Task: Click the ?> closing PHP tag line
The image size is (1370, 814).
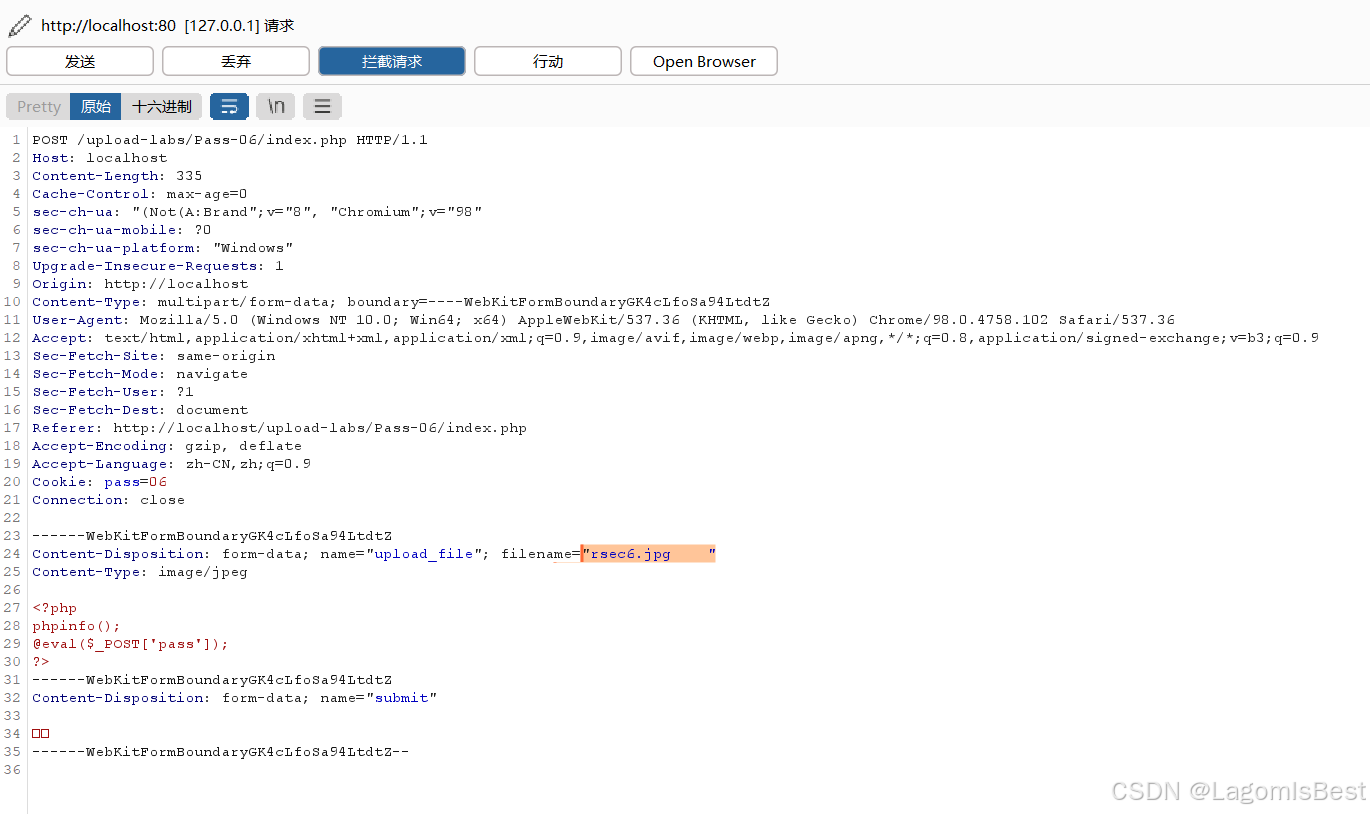Action: tap(41, 662)
